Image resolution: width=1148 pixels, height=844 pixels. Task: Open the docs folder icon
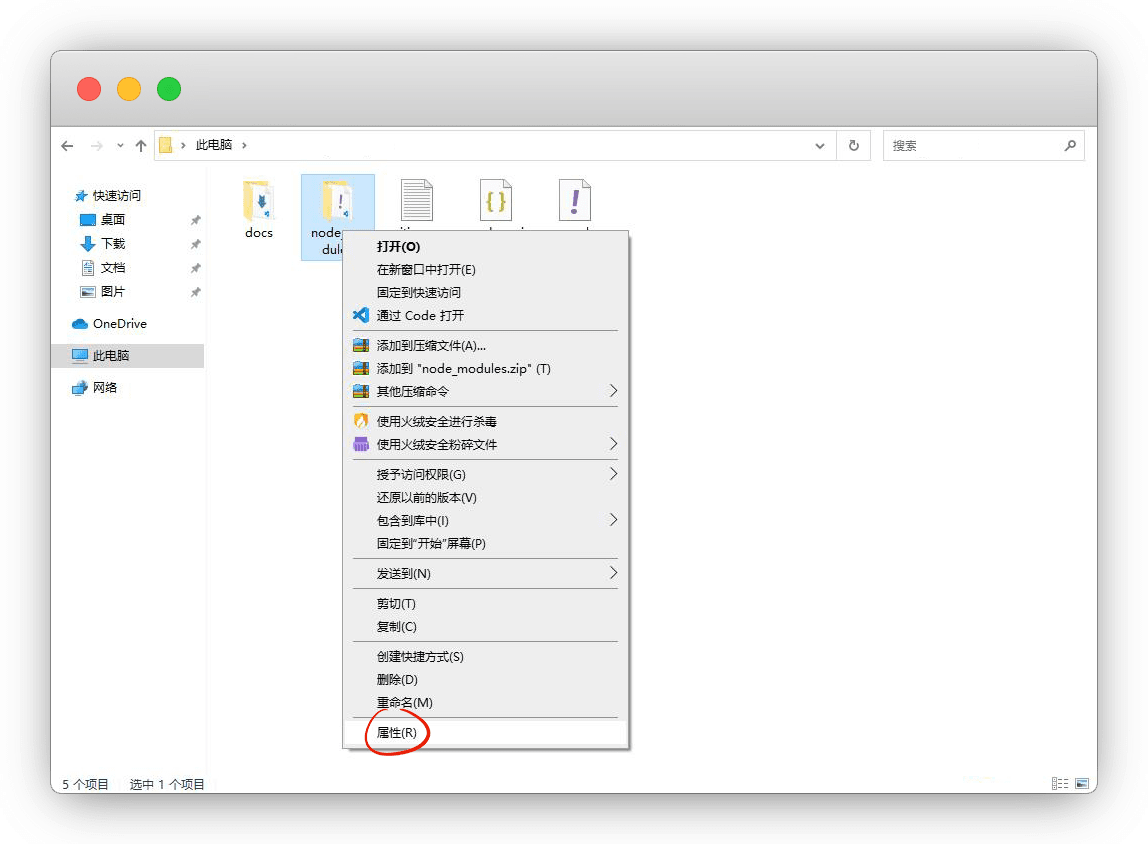(x=258, y=201)
